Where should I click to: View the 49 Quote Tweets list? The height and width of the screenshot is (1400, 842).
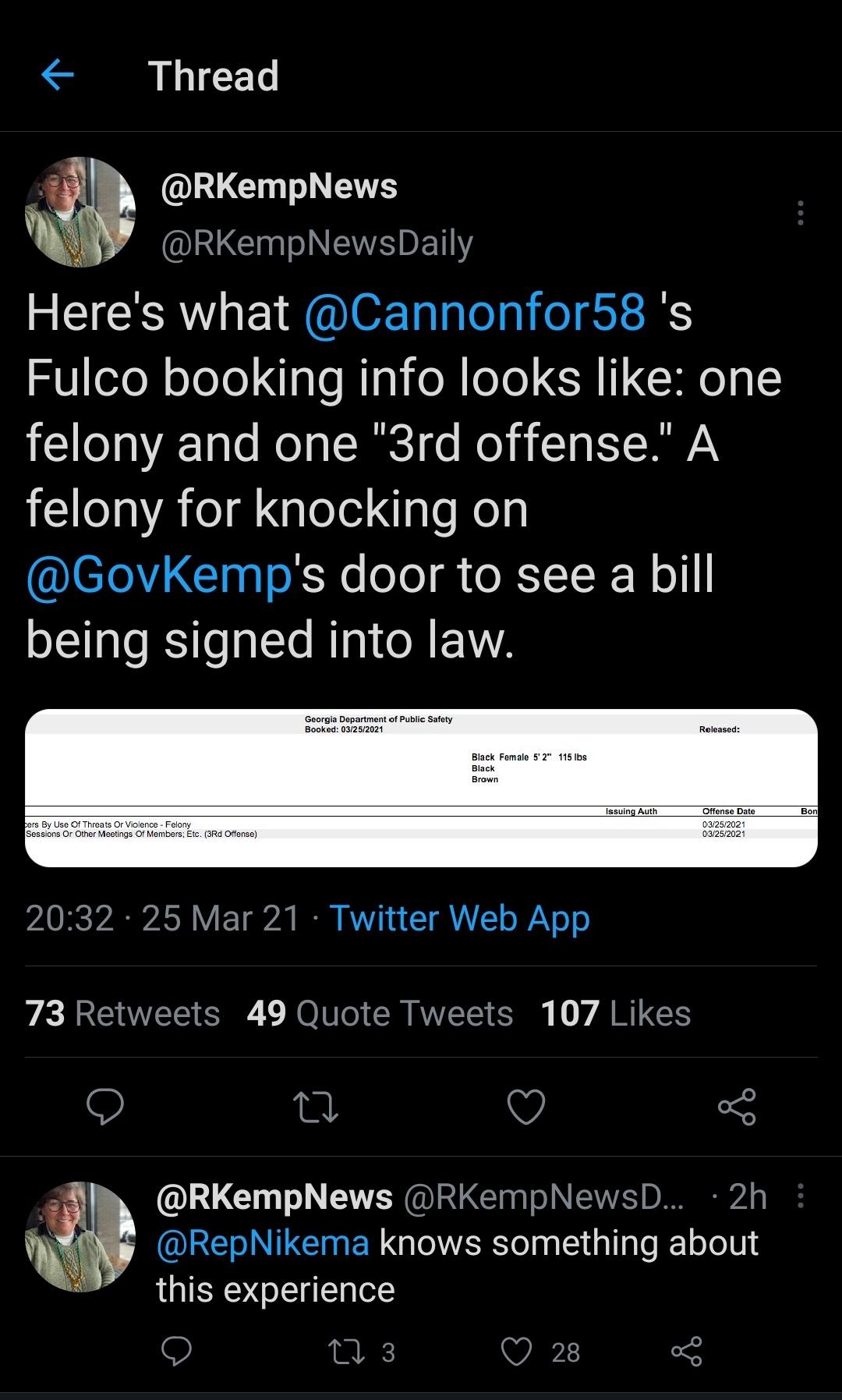pyautogui.click(x=380, y=1013)
